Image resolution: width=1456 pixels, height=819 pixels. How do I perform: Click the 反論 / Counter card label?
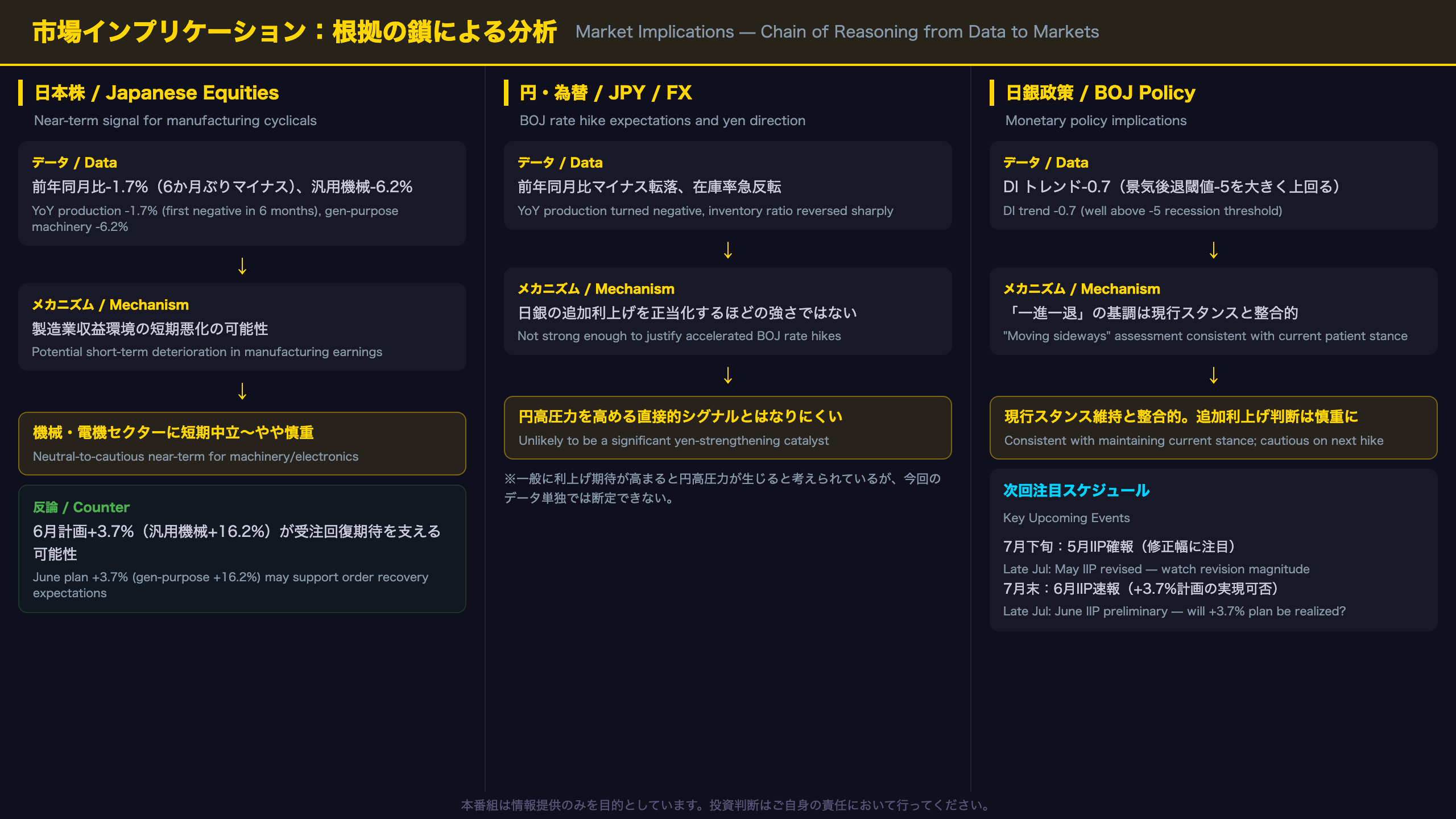[81, 507]
